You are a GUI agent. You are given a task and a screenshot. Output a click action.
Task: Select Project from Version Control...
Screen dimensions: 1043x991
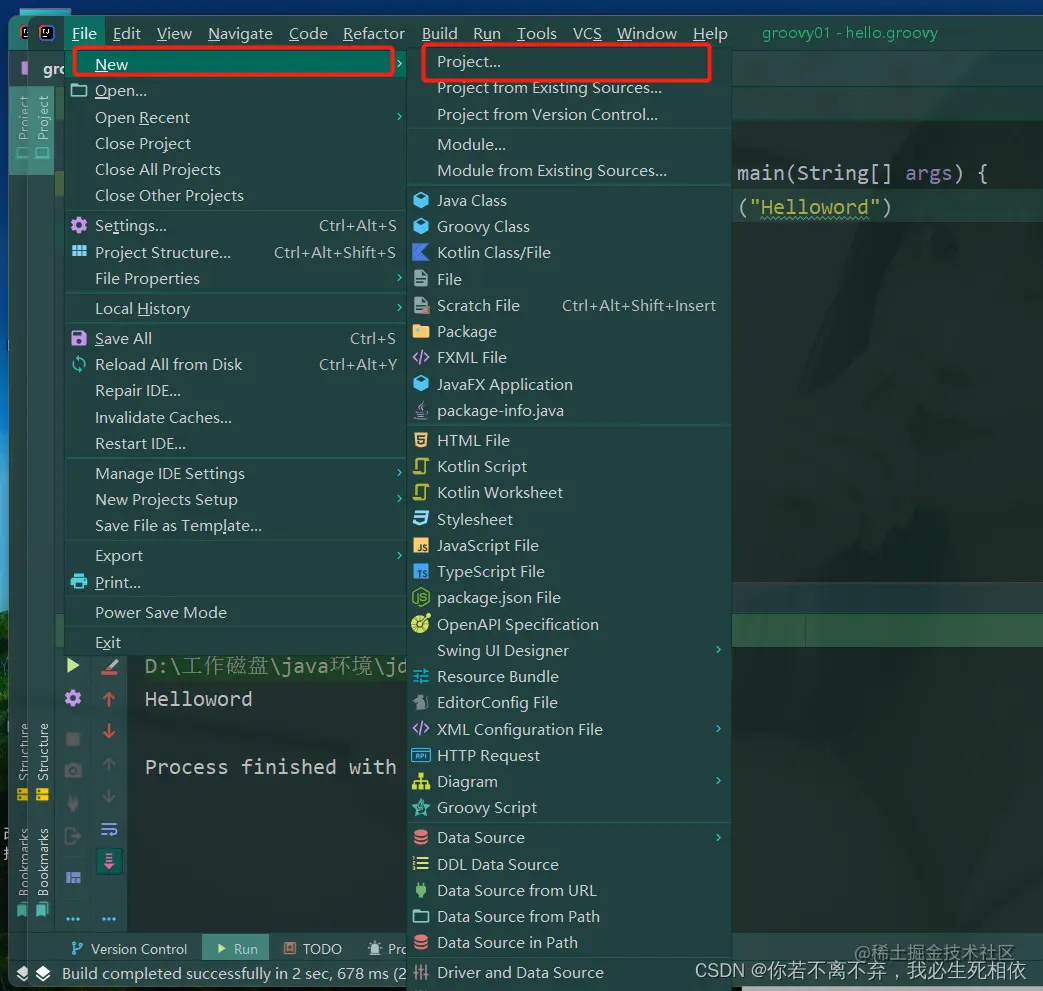pos(547,114)
